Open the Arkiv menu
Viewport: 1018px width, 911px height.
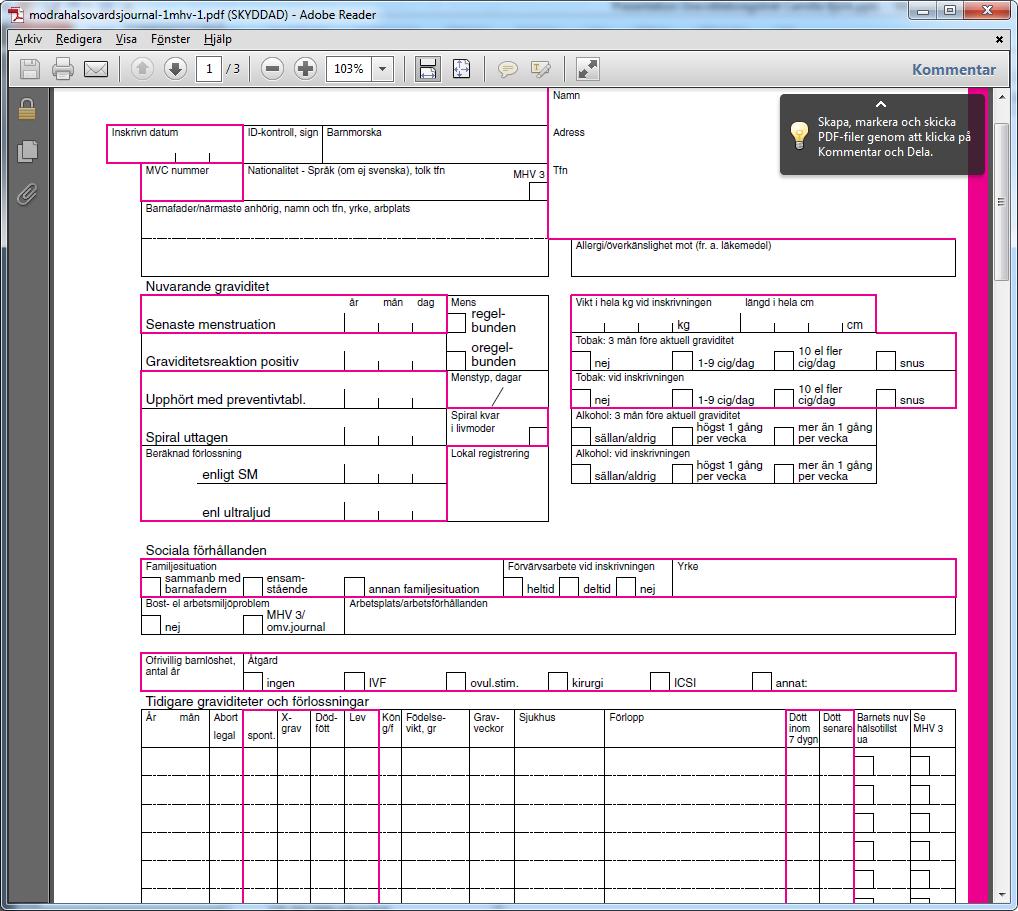tap(29, 39)
